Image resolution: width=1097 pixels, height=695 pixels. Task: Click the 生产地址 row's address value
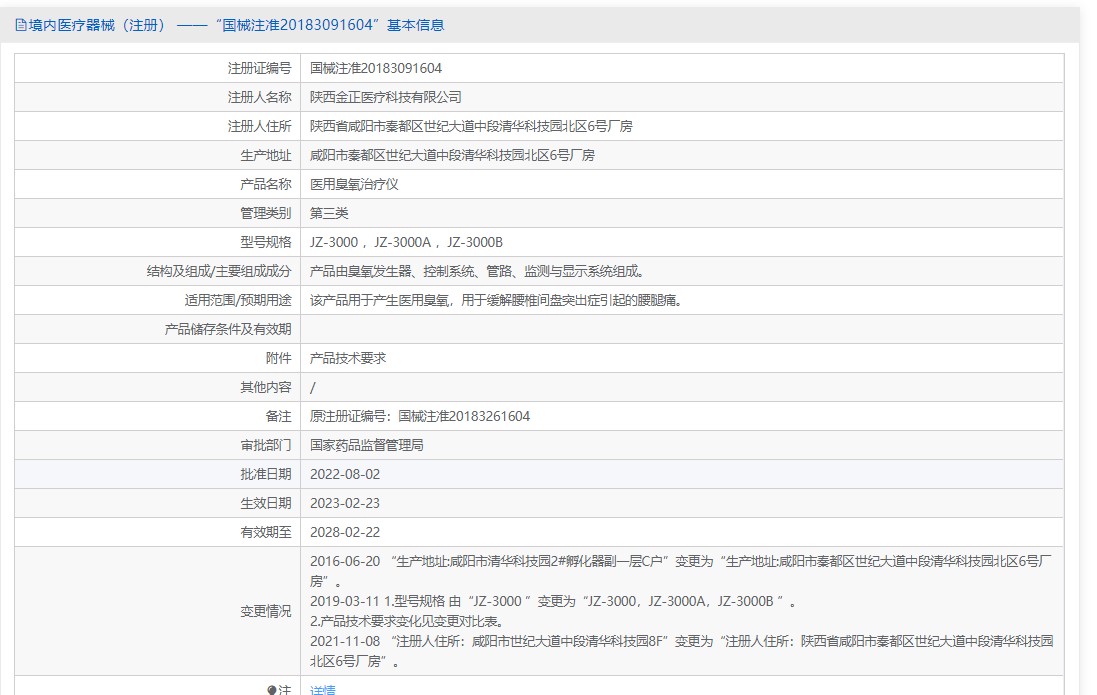[452, 155]
